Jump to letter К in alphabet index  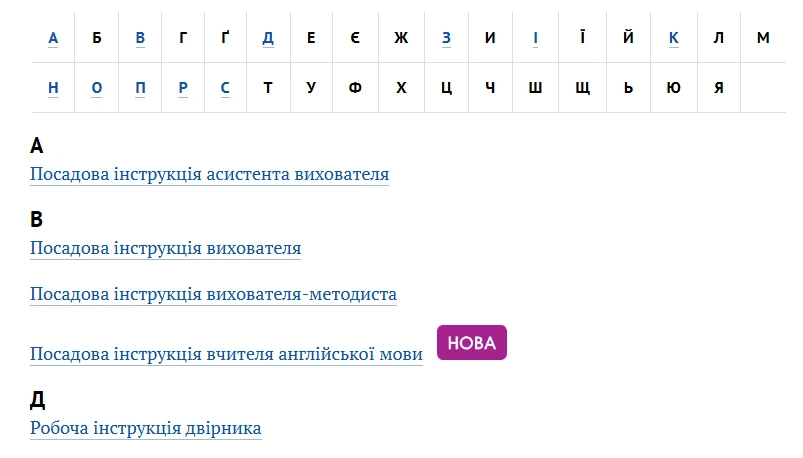674,38
